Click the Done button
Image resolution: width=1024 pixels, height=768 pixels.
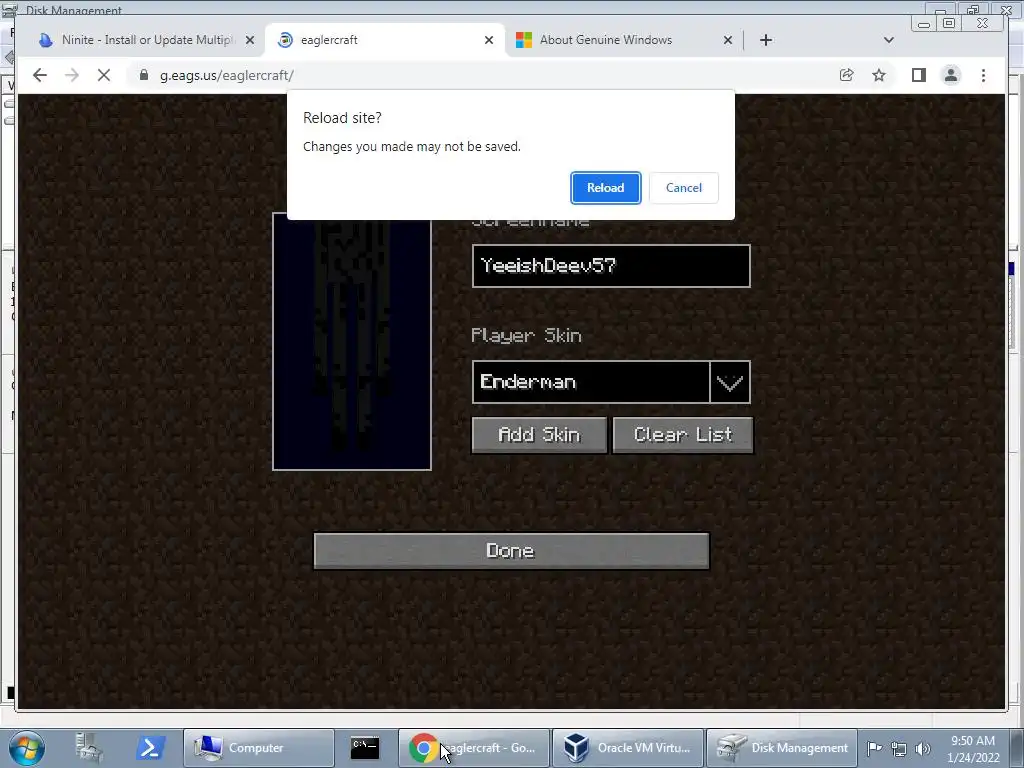tap(511, 551)
